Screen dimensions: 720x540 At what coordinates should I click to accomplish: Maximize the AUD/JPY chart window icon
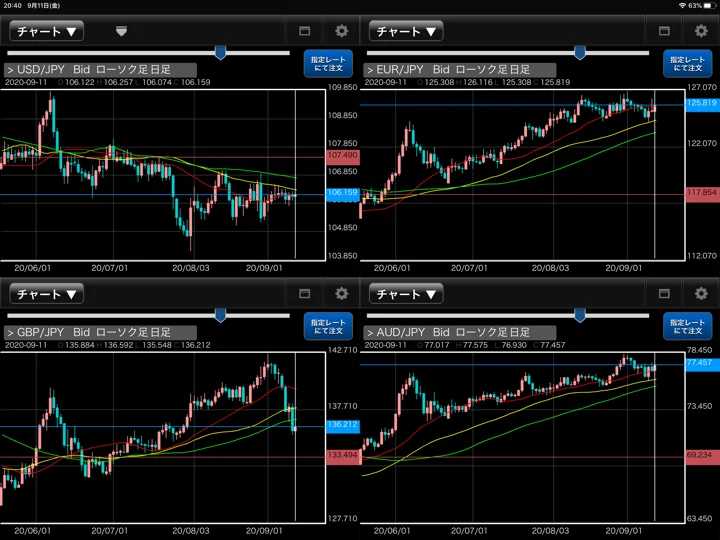664,293
